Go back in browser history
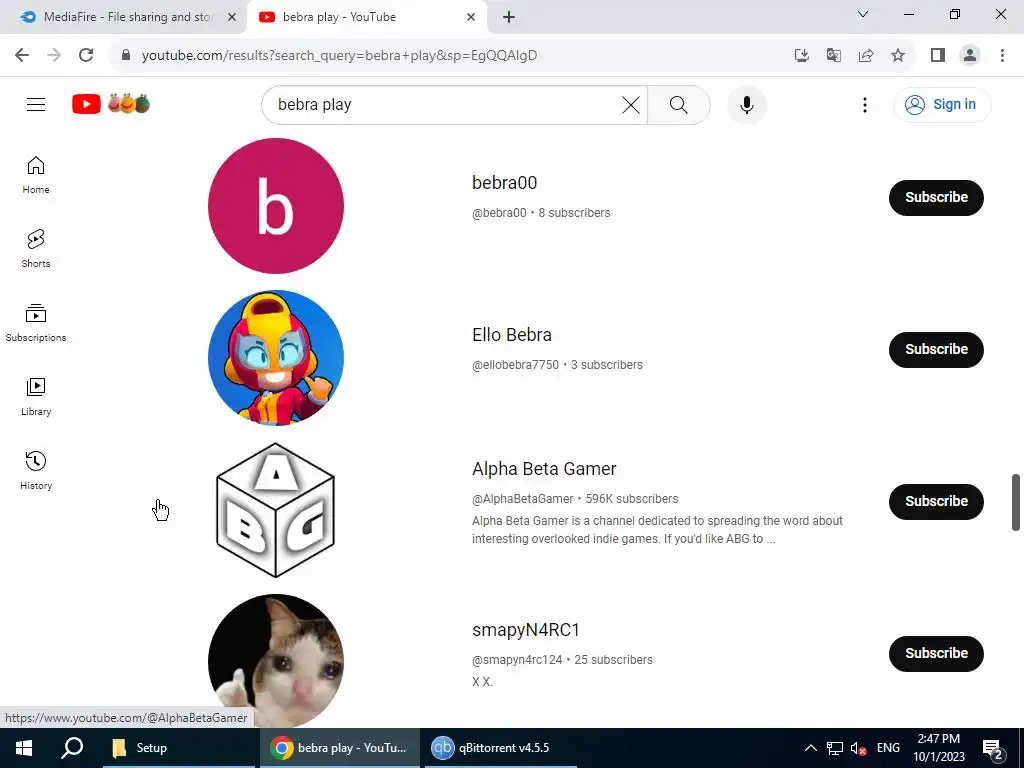 22,55
